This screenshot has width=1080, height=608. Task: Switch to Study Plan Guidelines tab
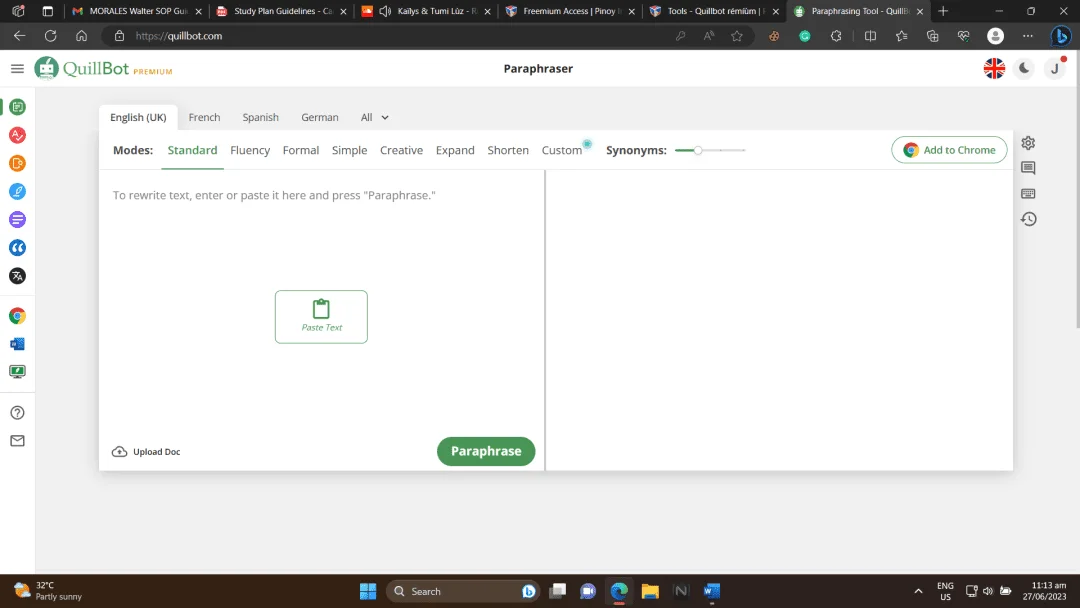point(281,11)
